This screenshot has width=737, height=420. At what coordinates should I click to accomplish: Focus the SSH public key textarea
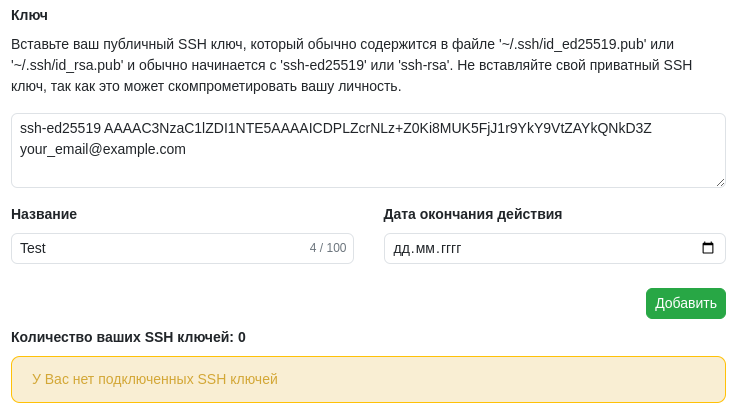[368, 150]
